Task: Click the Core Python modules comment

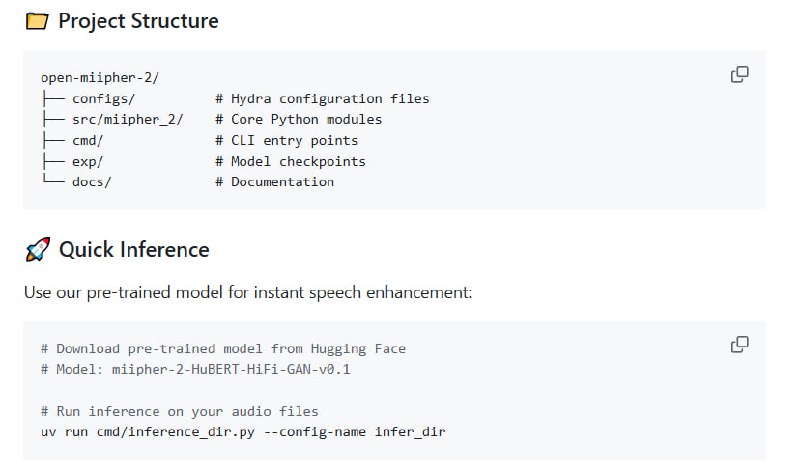Action: 298,119
